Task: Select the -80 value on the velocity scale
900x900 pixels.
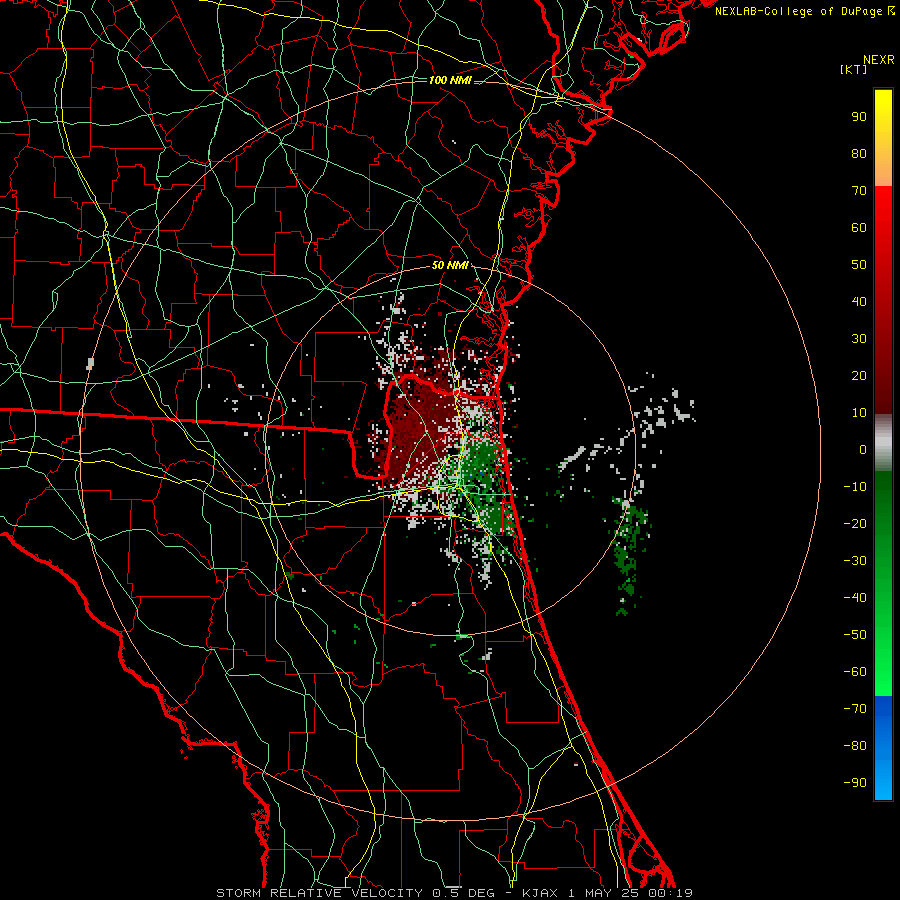Action: pyautogui.click(x=855, y=746)
